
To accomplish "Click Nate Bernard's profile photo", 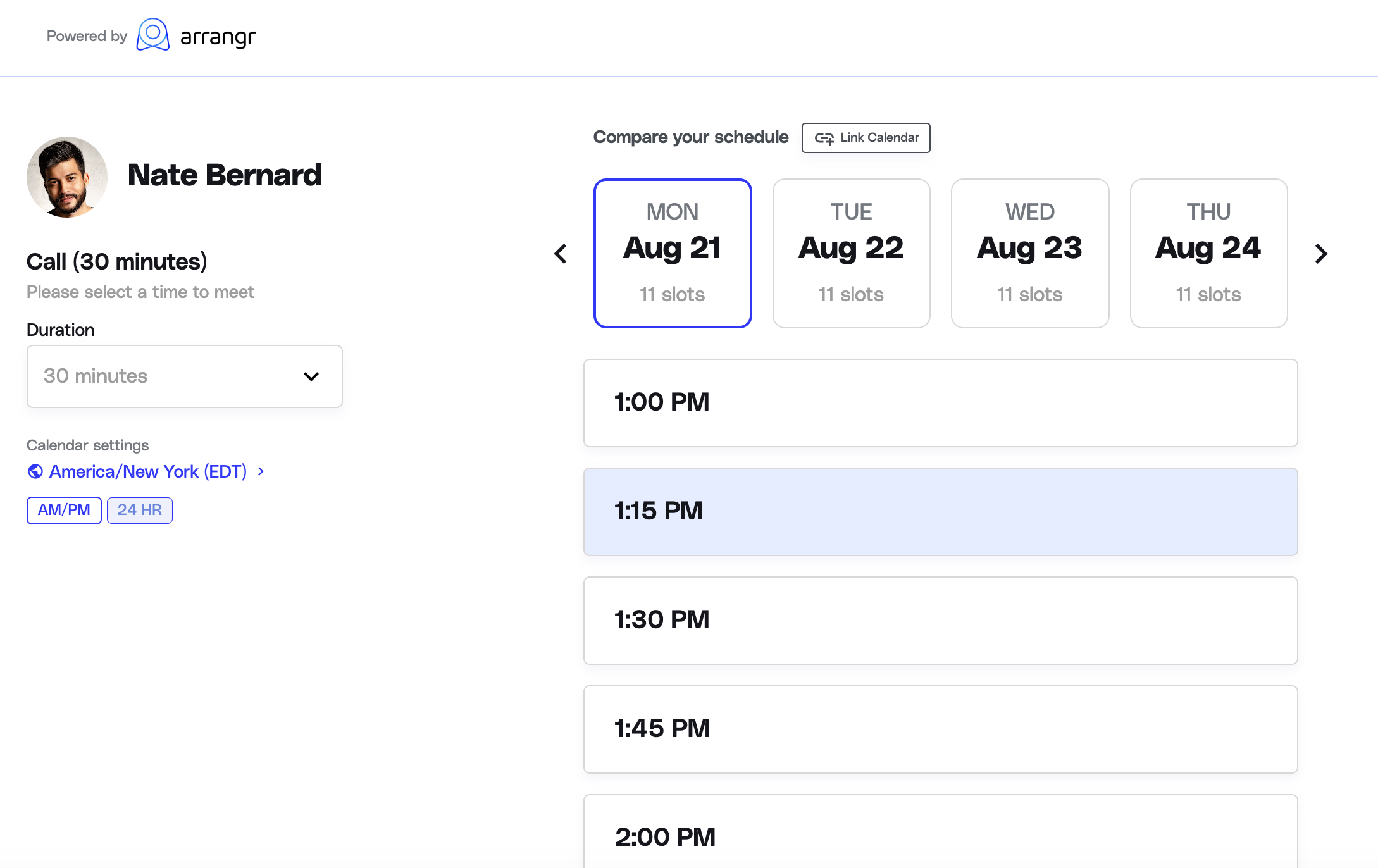I will (67, 177).
